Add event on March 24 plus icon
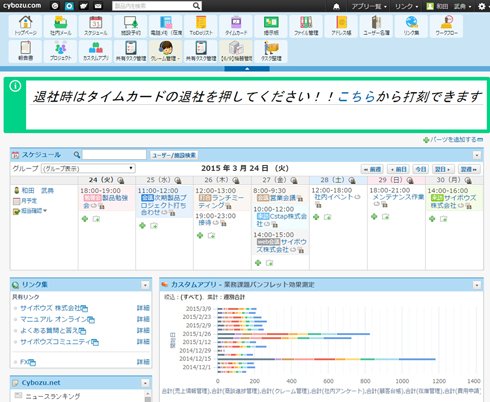 pos(85,219)
